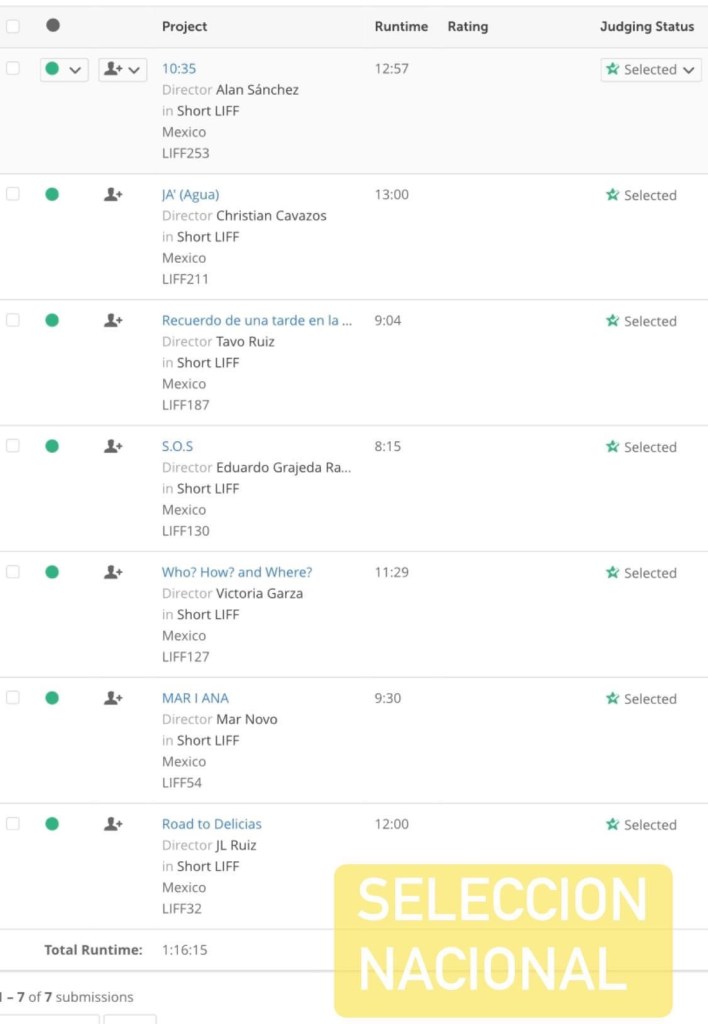Open the Road to Delicias project link
Screen dimensions: 708x1024
[212, 824]
